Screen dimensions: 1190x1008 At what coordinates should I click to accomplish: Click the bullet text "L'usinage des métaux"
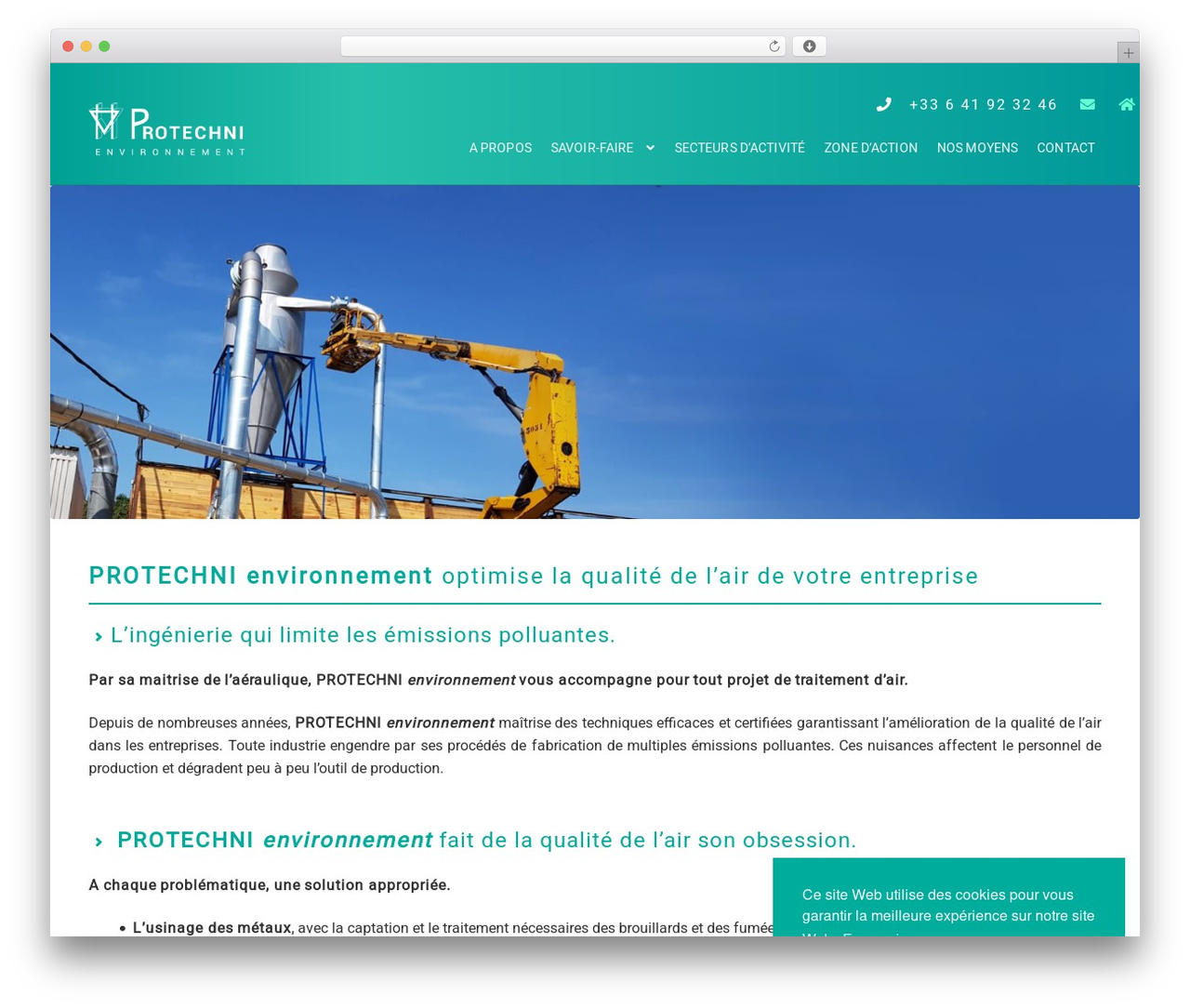click(x=212, y=928)
